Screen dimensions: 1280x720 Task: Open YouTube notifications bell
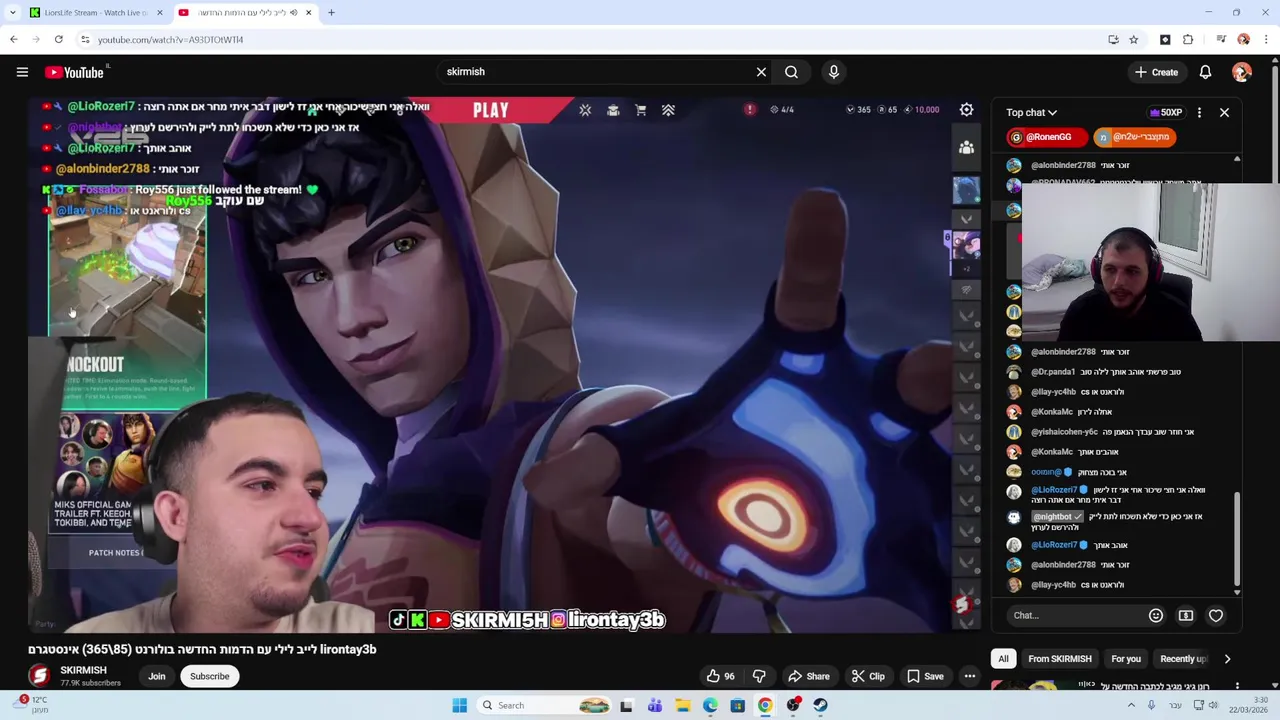point(1205,72)
